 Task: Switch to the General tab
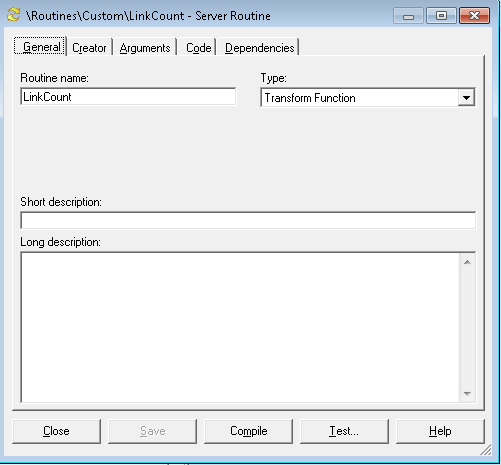40,46
